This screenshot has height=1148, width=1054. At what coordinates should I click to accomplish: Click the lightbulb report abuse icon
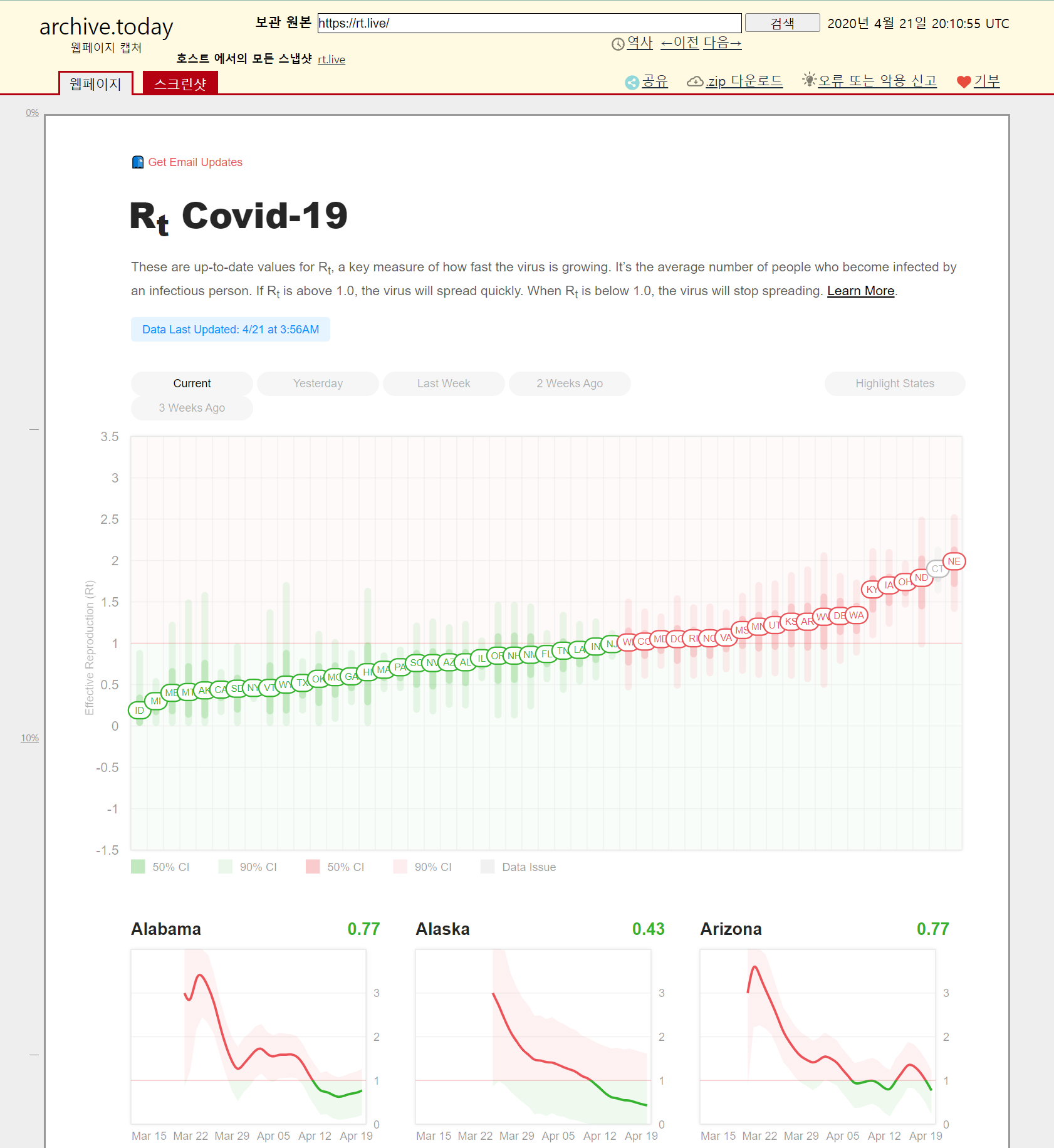pyautogui.click(x=809, y=80)
